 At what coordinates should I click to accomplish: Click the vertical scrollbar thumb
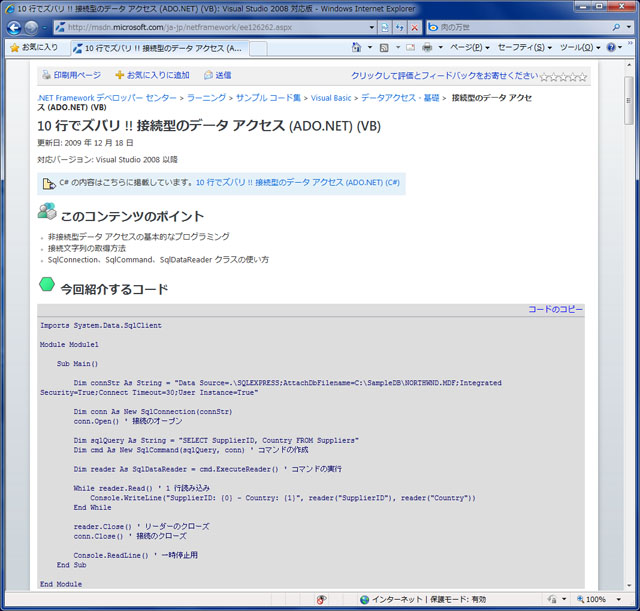(629, 100)
